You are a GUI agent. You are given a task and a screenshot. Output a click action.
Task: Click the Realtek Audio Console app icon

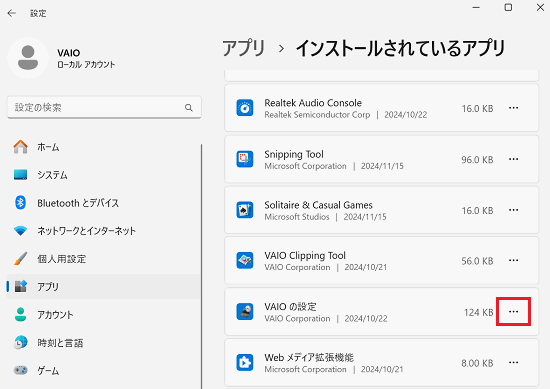(245, 108)
